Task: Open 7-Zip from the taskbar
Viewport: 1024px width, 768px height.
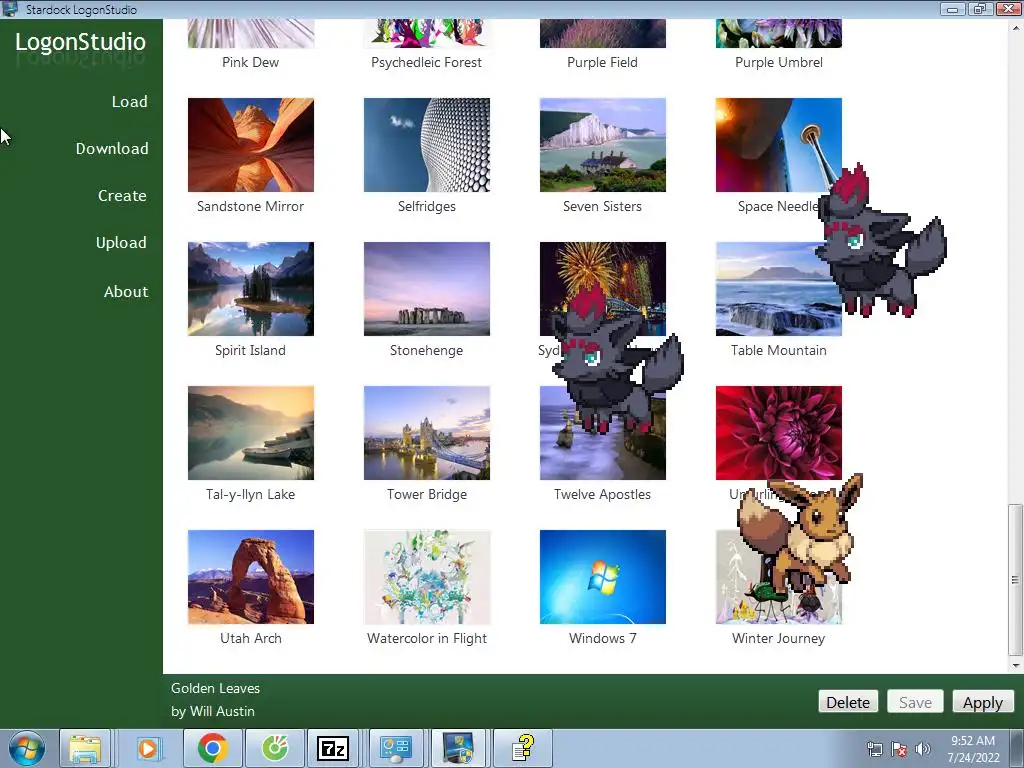Action: click(333, 748)
